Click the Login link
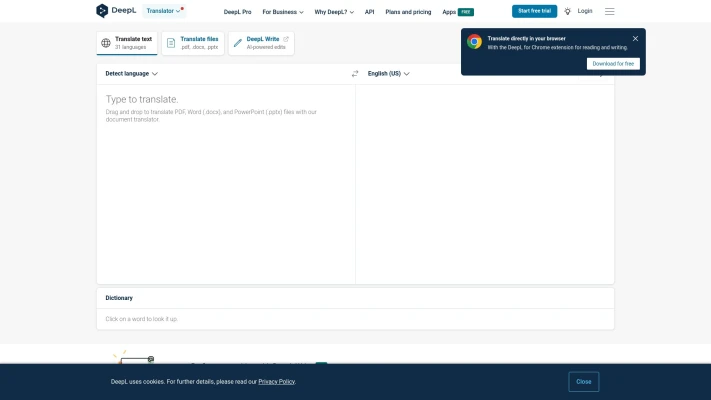711x400 pixels. 584,11
